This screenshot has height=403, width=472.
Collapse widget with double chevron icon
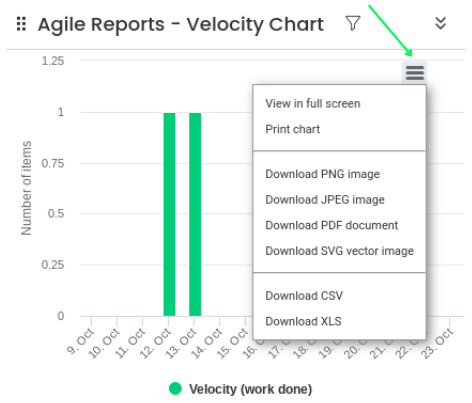point(441,23)
